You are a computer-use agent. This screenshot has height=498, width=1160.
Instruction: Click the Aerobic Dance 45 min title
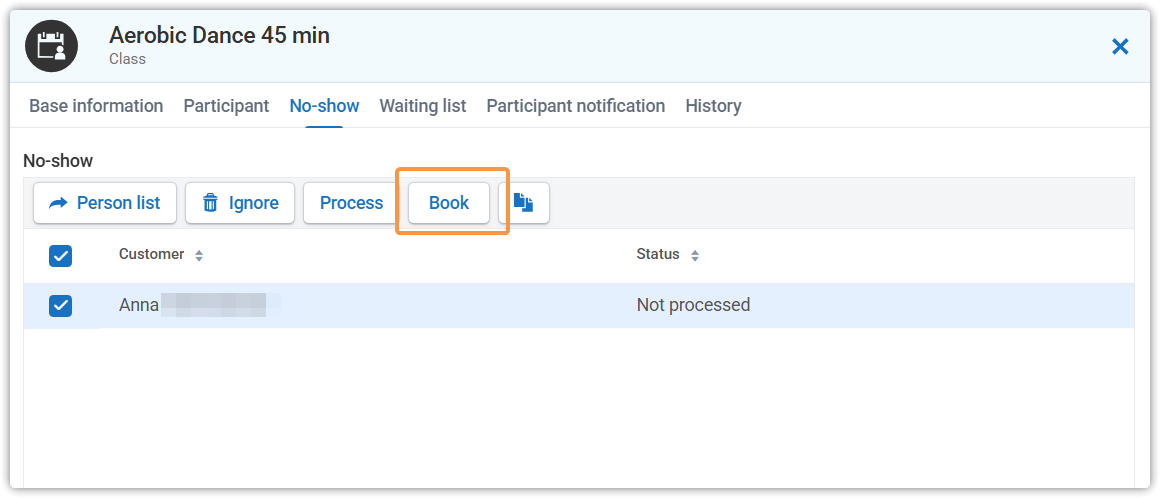(x=219, y=36)
